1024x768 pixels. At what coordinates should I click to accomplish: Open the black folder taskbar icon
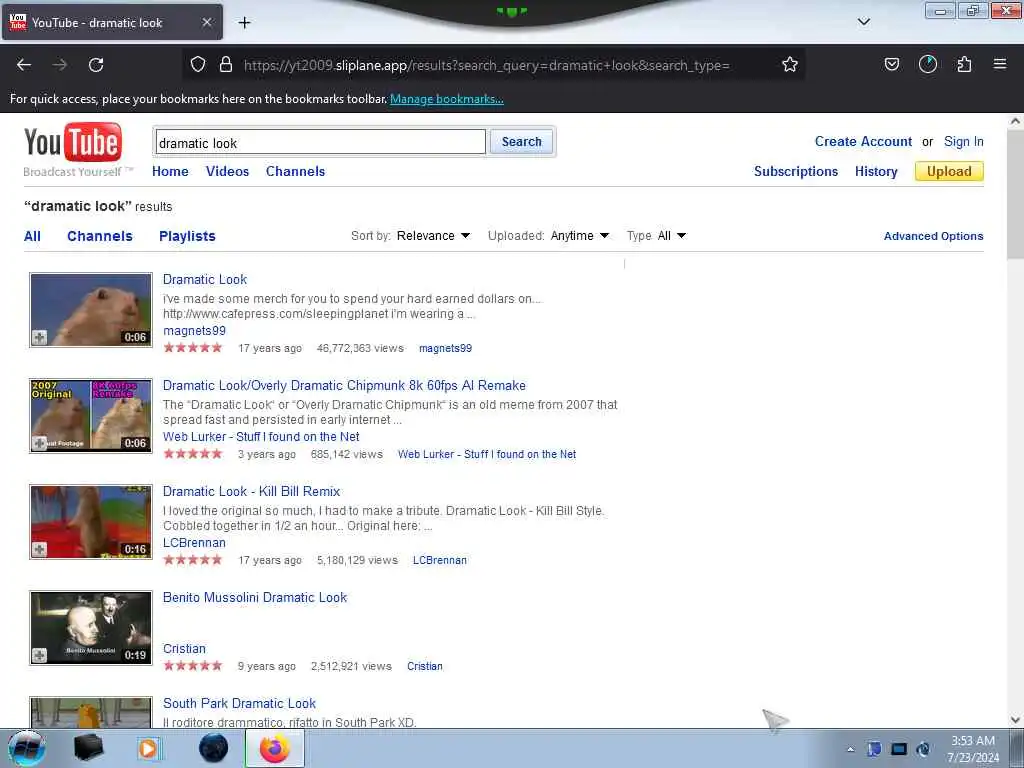point(88,748)
